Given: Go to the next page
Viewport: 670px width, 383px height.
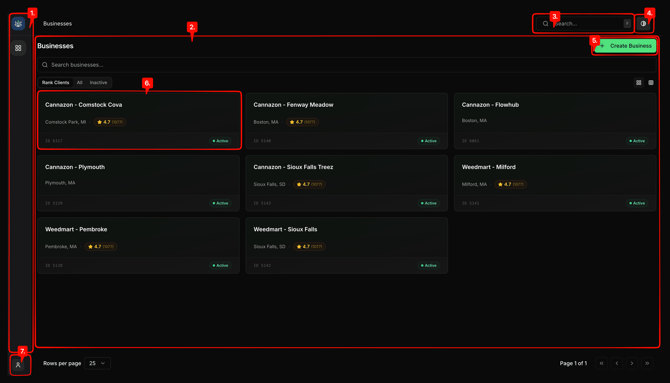Looking at the screenshot, I should point(632,363).
